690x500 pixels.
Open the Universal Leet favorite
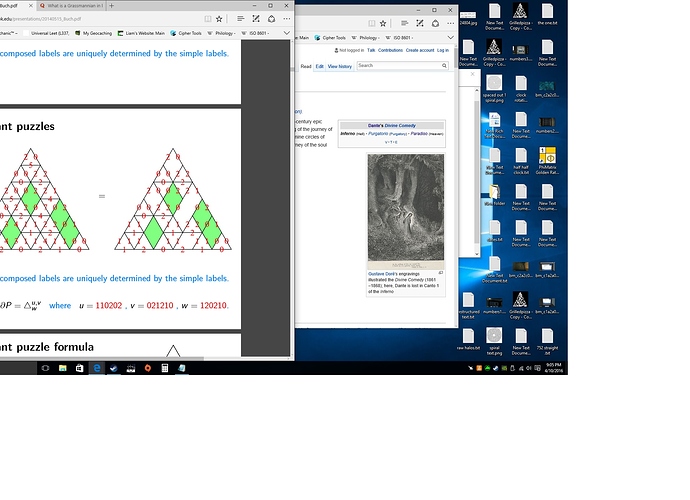(x=46, y=33)
